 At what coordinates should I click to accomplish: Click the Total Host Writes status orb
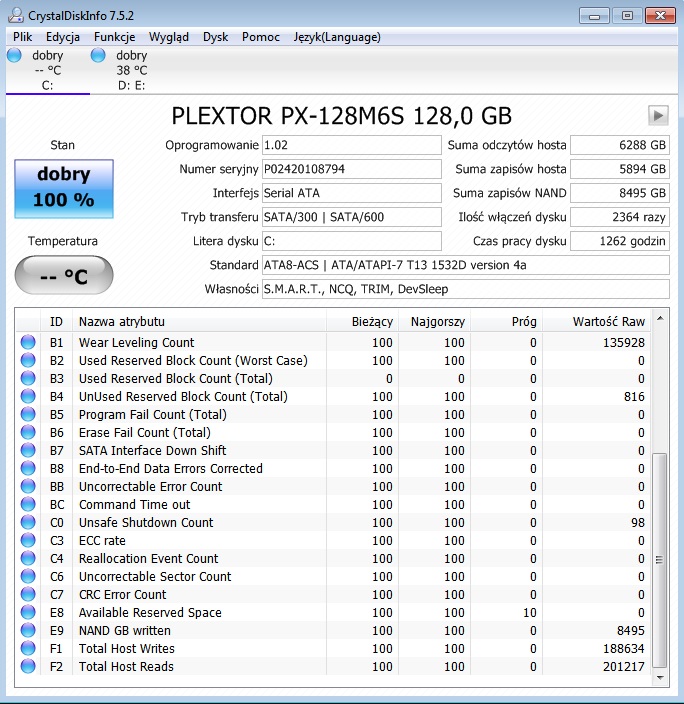pos(28,648)
